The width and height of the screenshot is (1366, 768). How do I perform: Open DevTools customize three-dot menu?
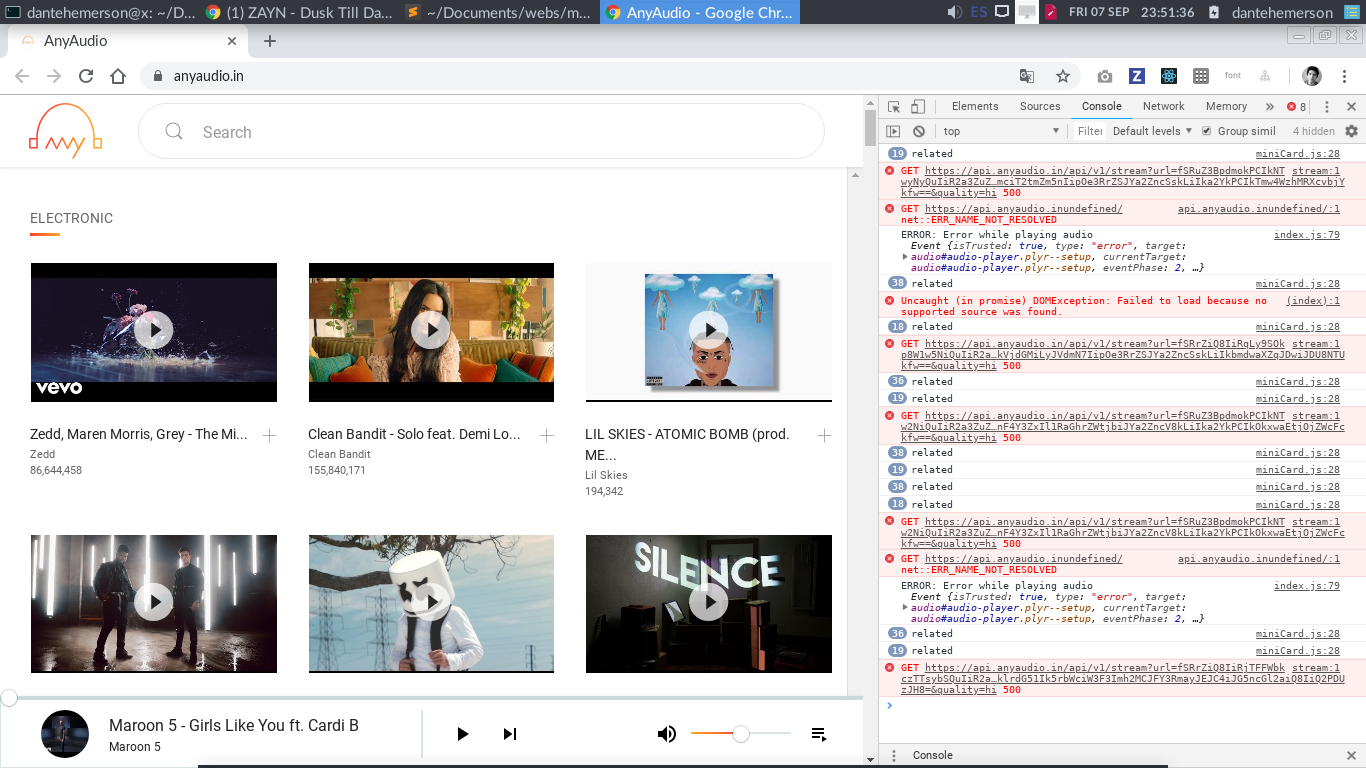[1328, 106]
